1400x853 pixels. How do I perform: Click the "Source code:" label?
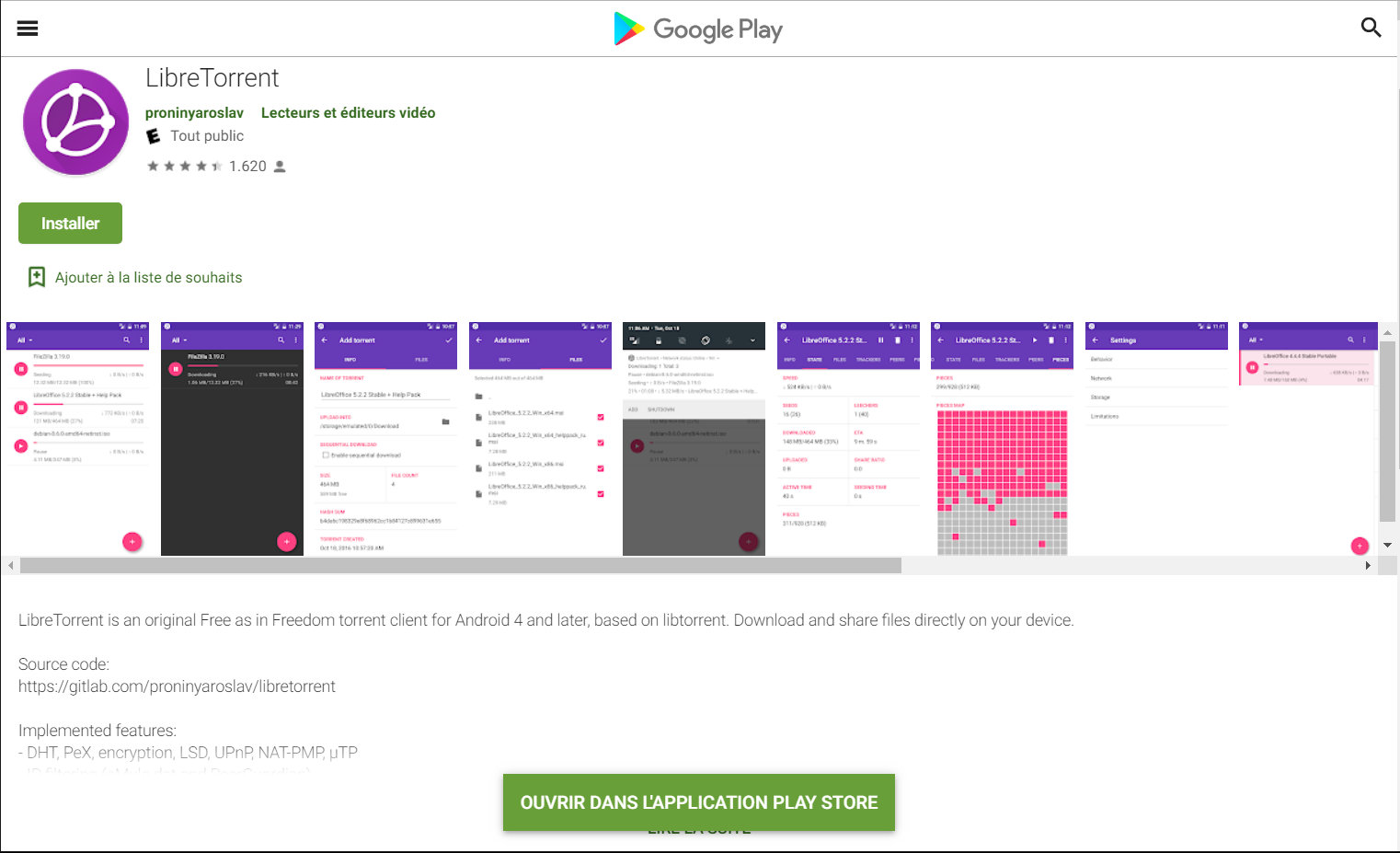click(x=63, y=664)
